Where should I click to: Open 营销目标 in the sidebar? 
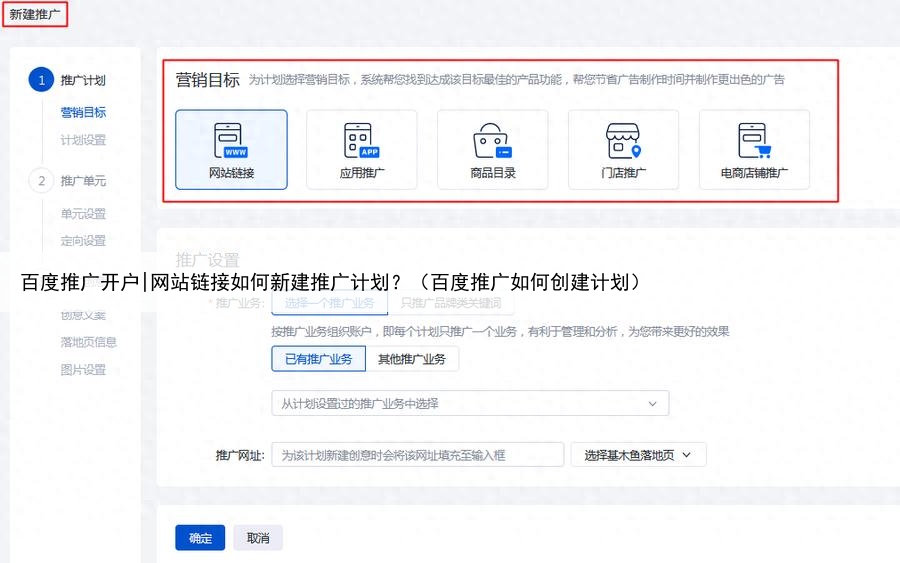pos(83,112)
